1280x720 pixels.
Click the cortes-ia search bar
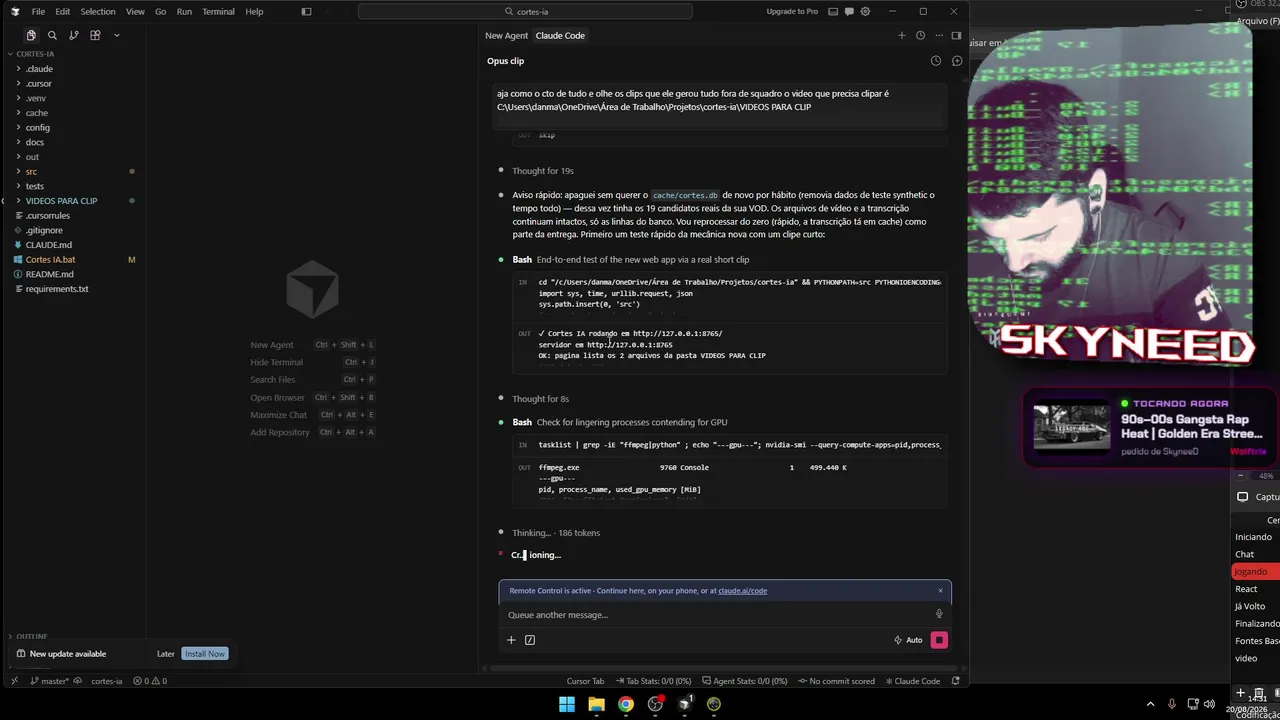(525, 12)
